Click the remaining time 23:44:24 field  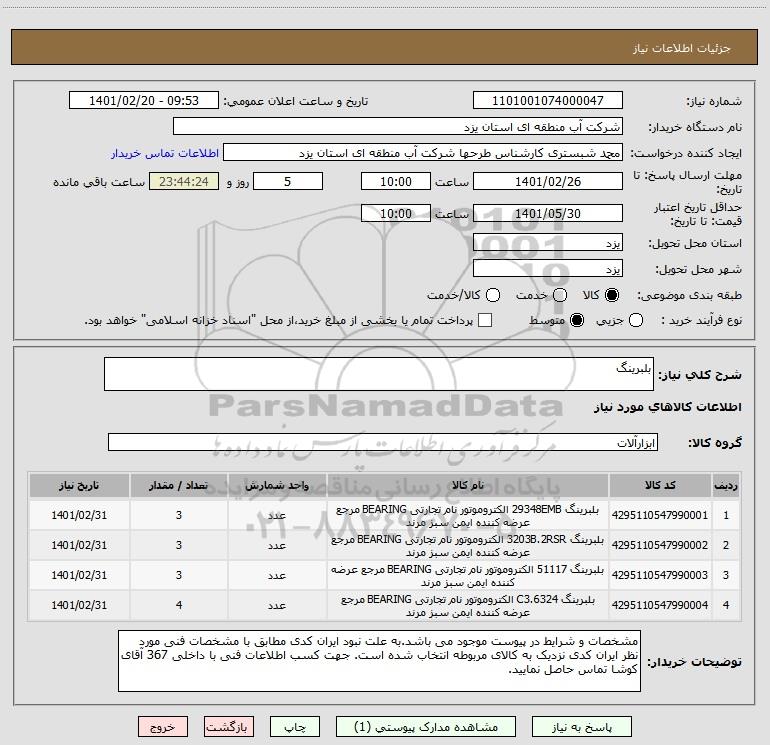click(184, 181)
